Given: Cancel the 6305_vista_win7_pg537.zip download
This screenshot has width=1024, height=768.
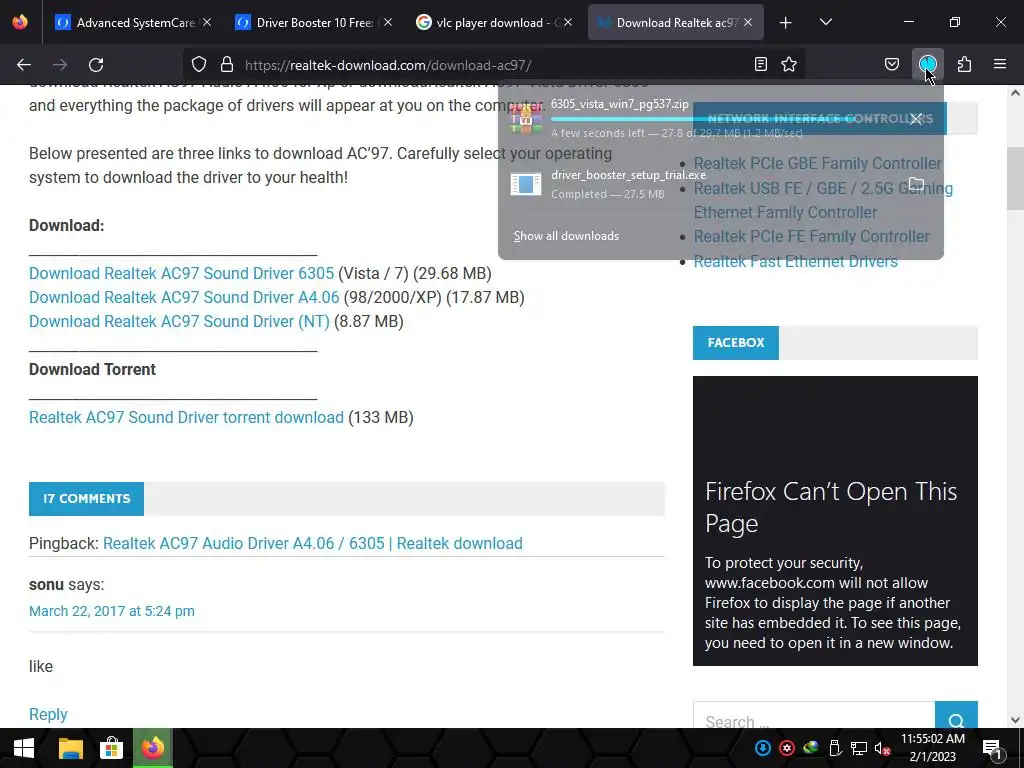Looking at the screenshot, I should click(x=916, y=119).
